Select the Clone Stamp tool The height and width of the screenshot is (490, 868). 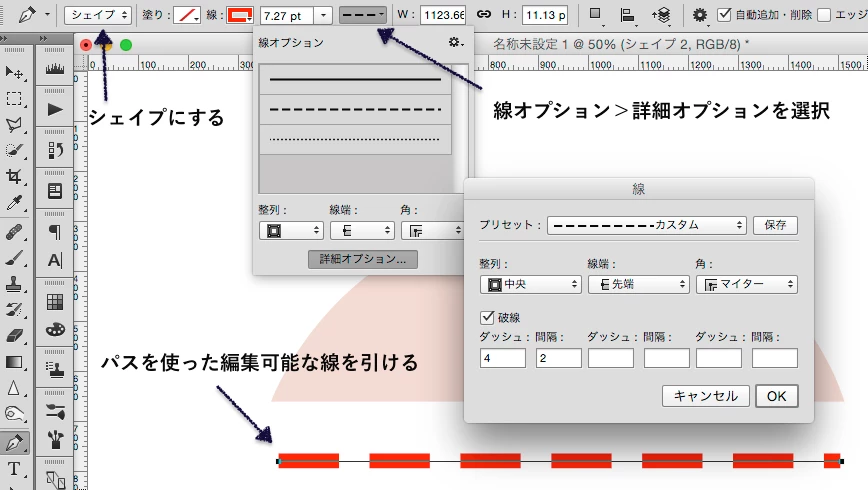pyautogui.click(x=14, y=285)
